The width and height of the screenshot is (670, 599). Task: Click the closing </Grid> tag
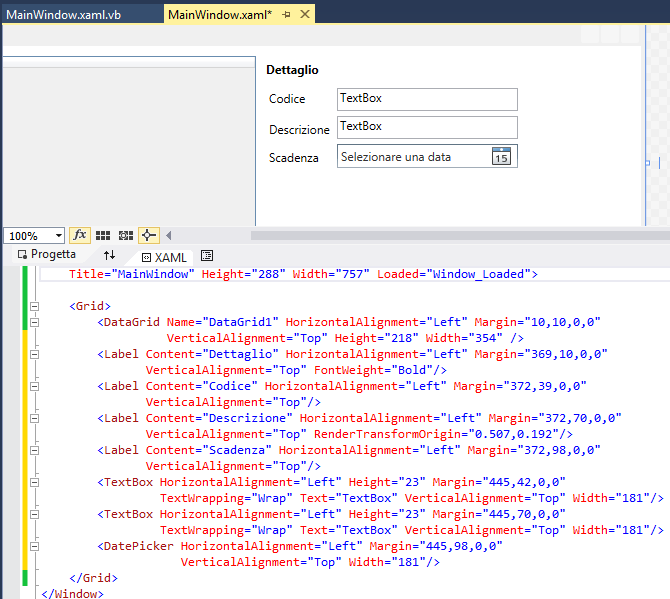(x=93, y=578)
